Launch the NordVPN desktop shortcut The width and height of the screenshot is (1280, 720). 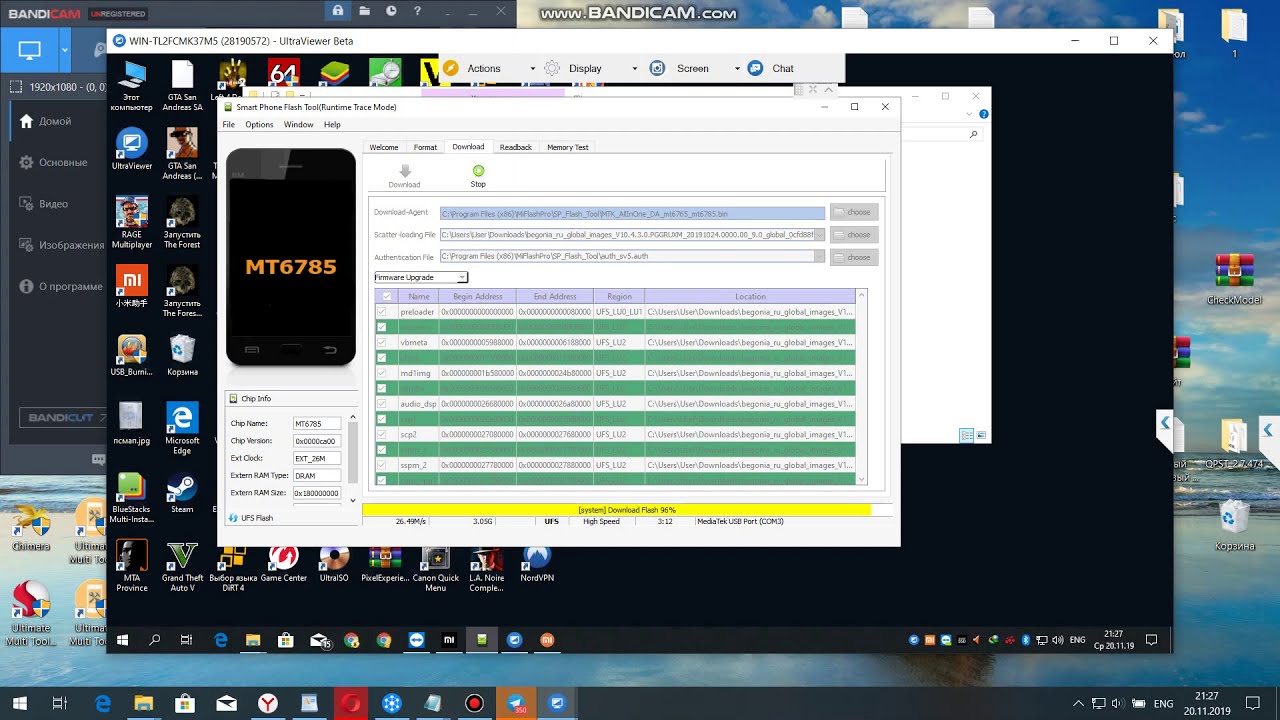537,564
